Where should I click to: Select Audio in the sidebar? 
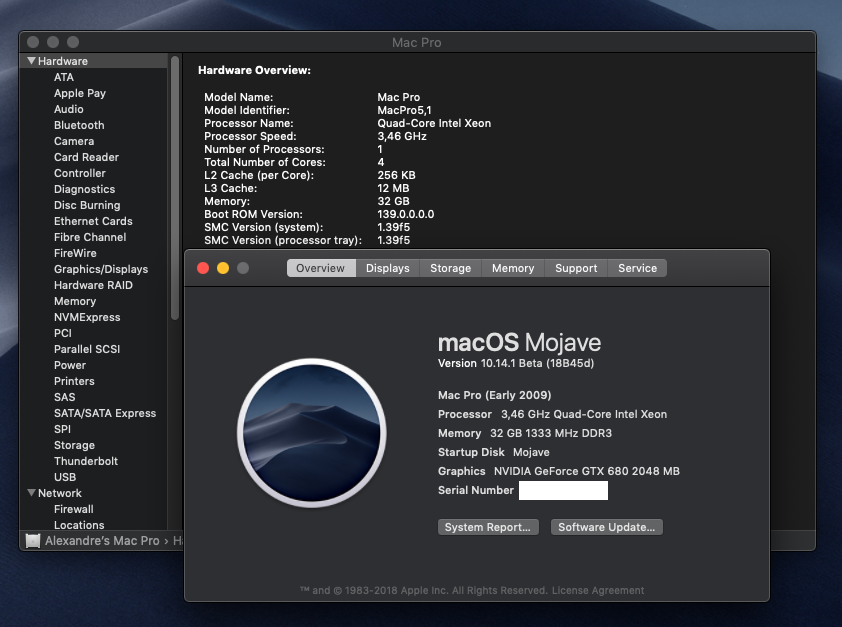69,109
